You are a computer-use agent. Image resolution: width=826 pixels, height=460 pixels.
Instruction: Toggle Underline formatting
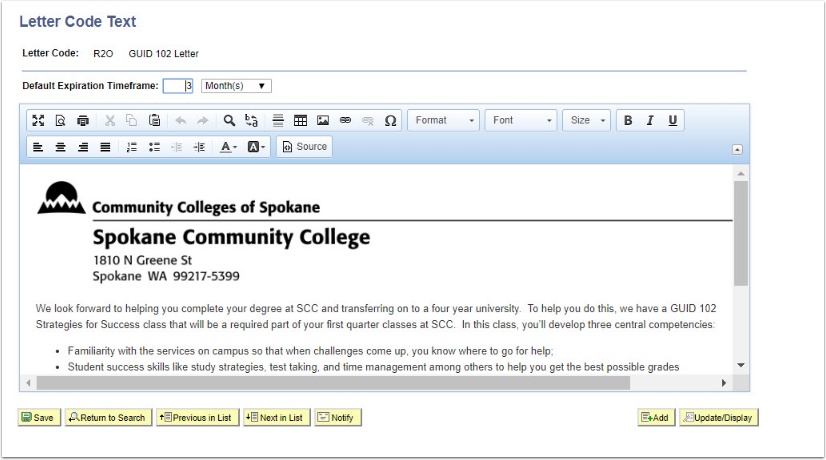coord(673,120)
